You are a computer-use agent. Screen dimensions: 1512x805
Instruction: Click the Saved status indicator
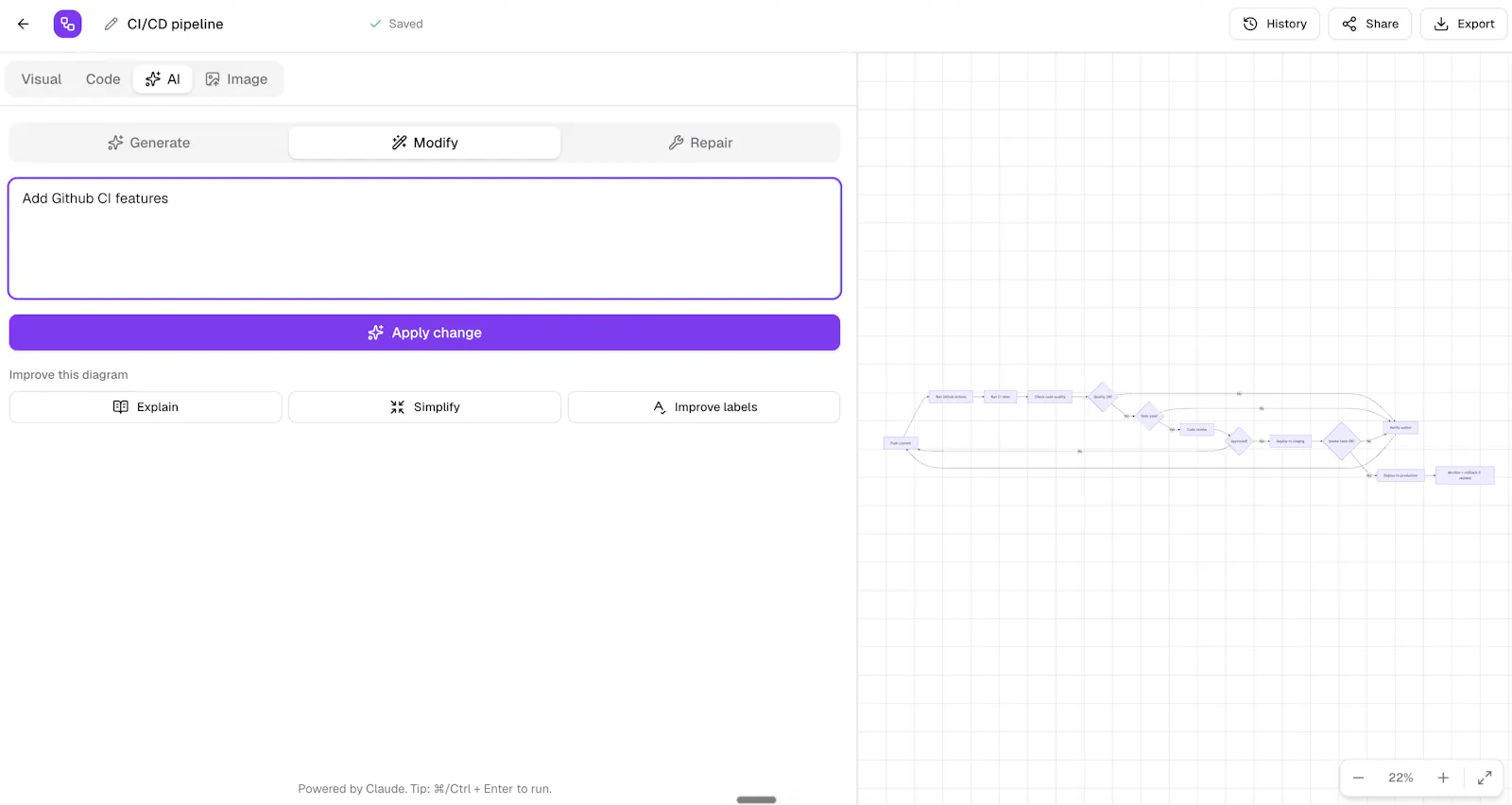396,24
